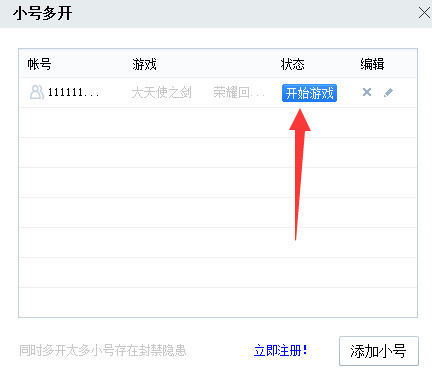
Task: Click the 游戏 column header
Action: (x=144, y=64)
